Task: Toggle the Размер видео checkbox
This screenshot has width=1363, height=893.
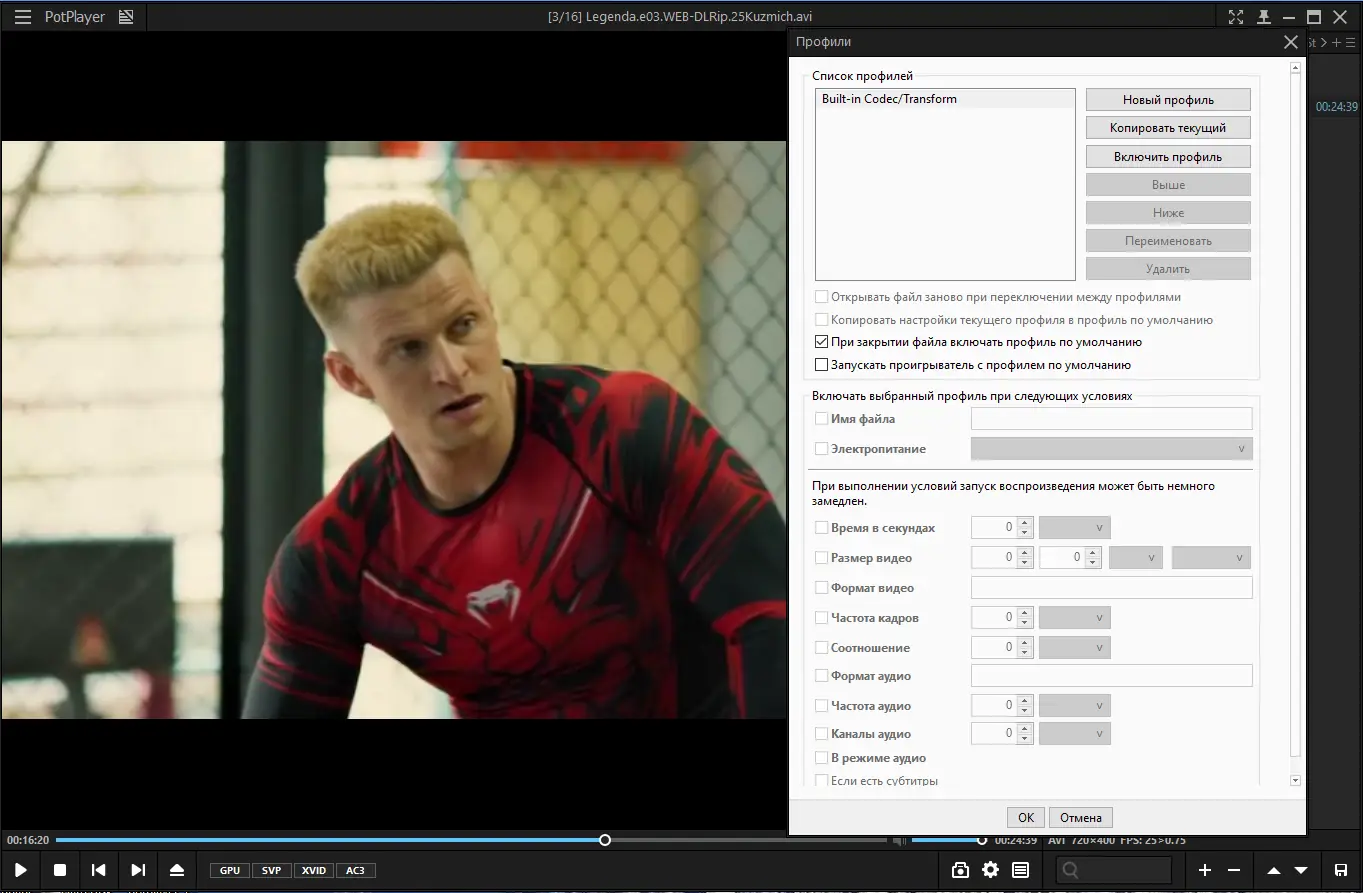Action: click(x=822, y=558)
